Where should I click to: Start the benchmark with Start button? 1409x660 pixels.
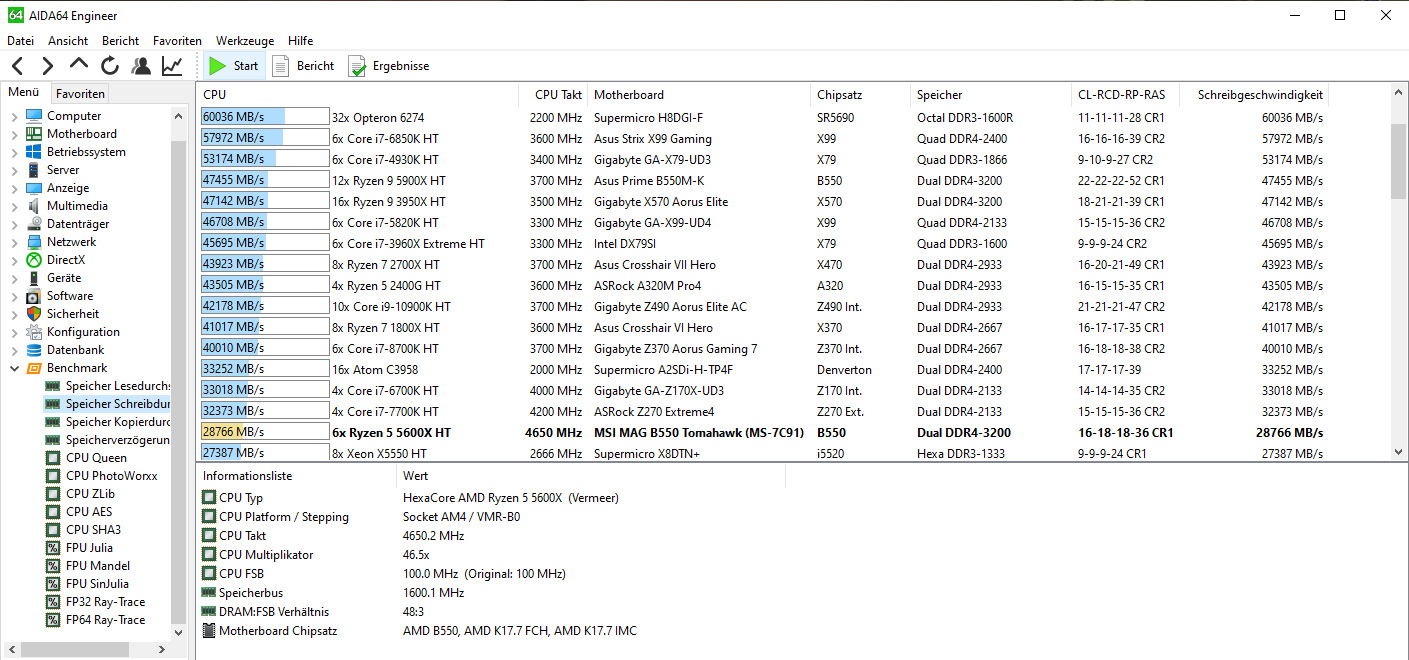coord(233,66)
